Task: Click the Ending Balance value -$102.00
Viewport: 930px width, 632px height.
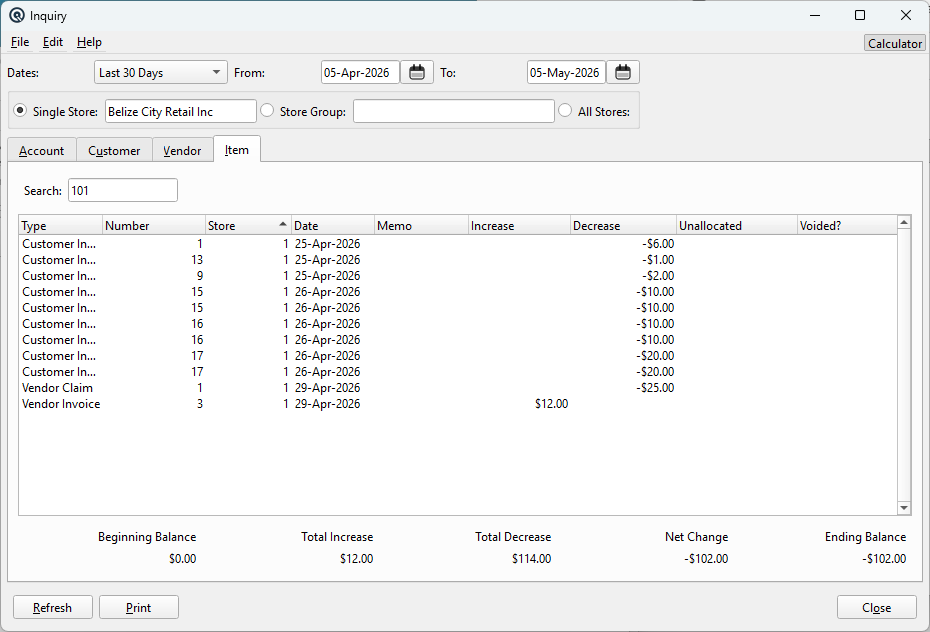Action: tap(884, 558)
